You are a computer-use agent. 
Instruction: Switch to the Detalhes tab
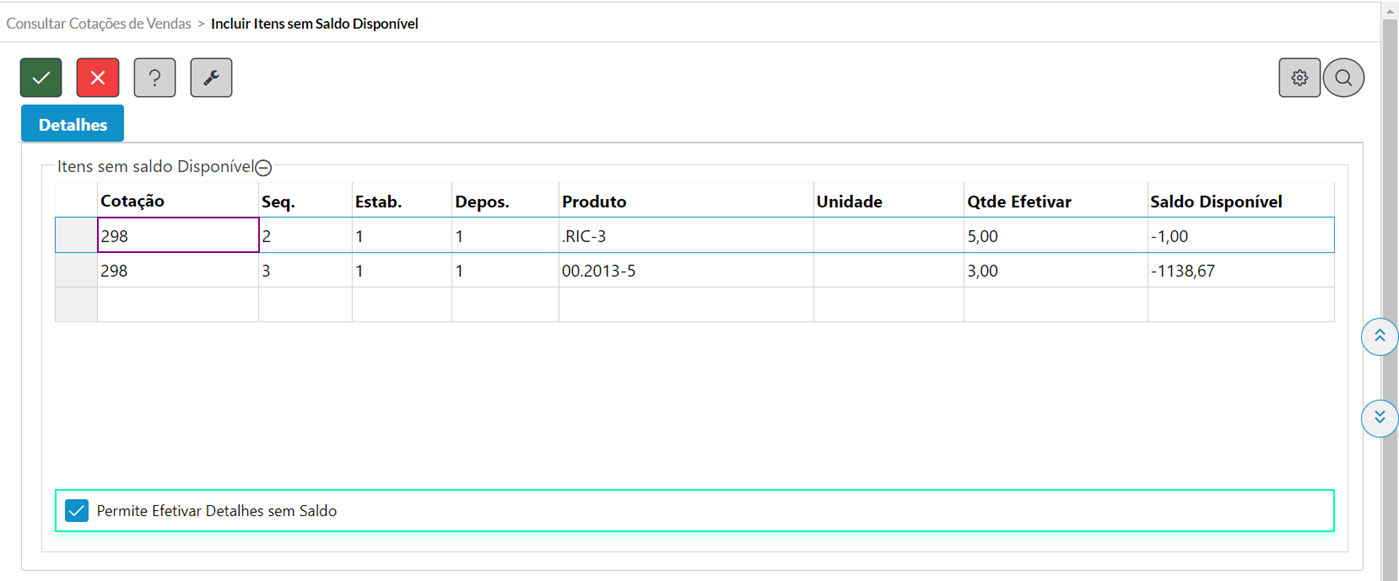click(x=72, y=125)
